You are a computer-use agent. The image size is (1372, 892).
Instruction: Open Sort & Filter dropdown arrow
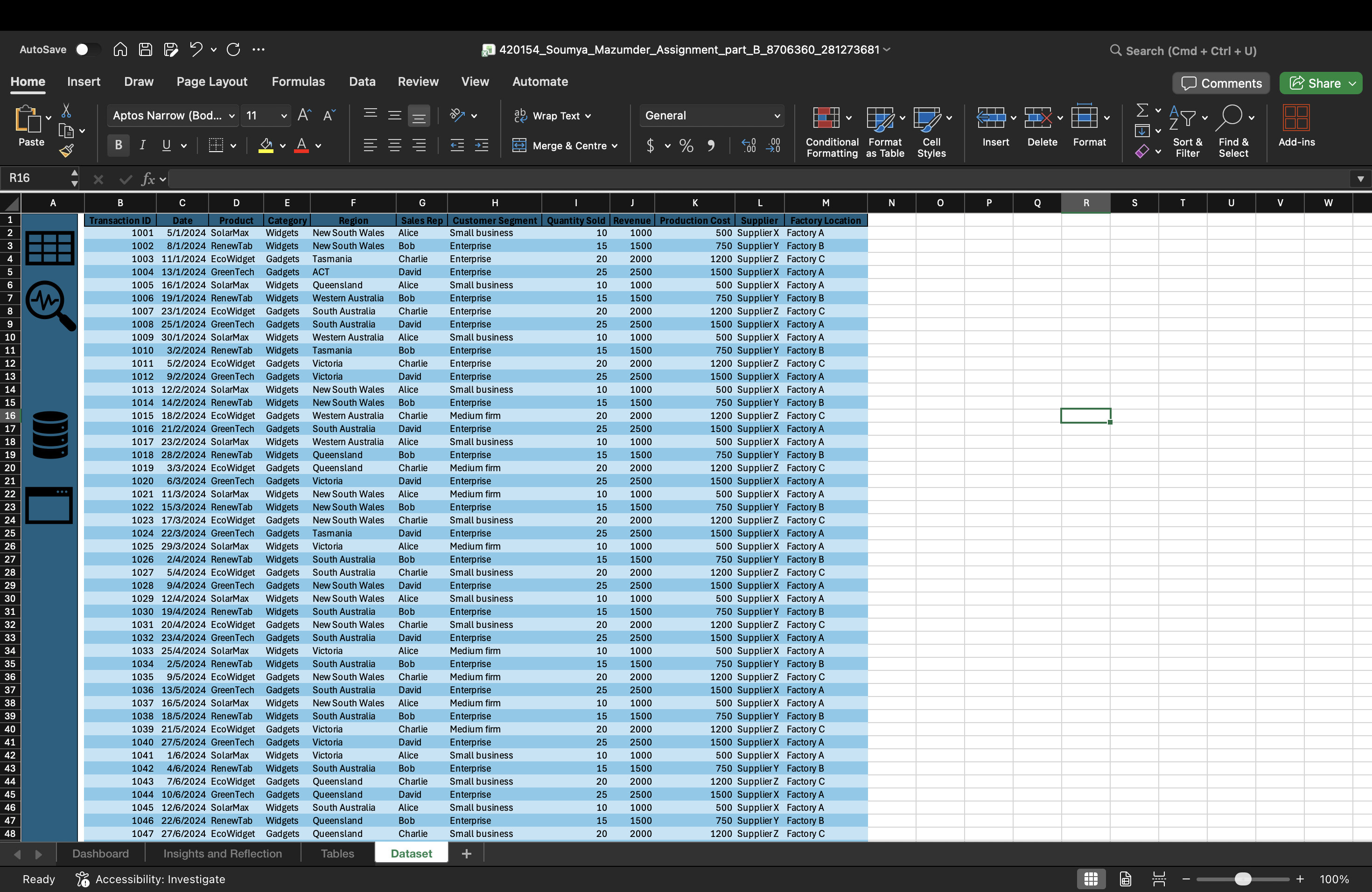coord(1204,118)
